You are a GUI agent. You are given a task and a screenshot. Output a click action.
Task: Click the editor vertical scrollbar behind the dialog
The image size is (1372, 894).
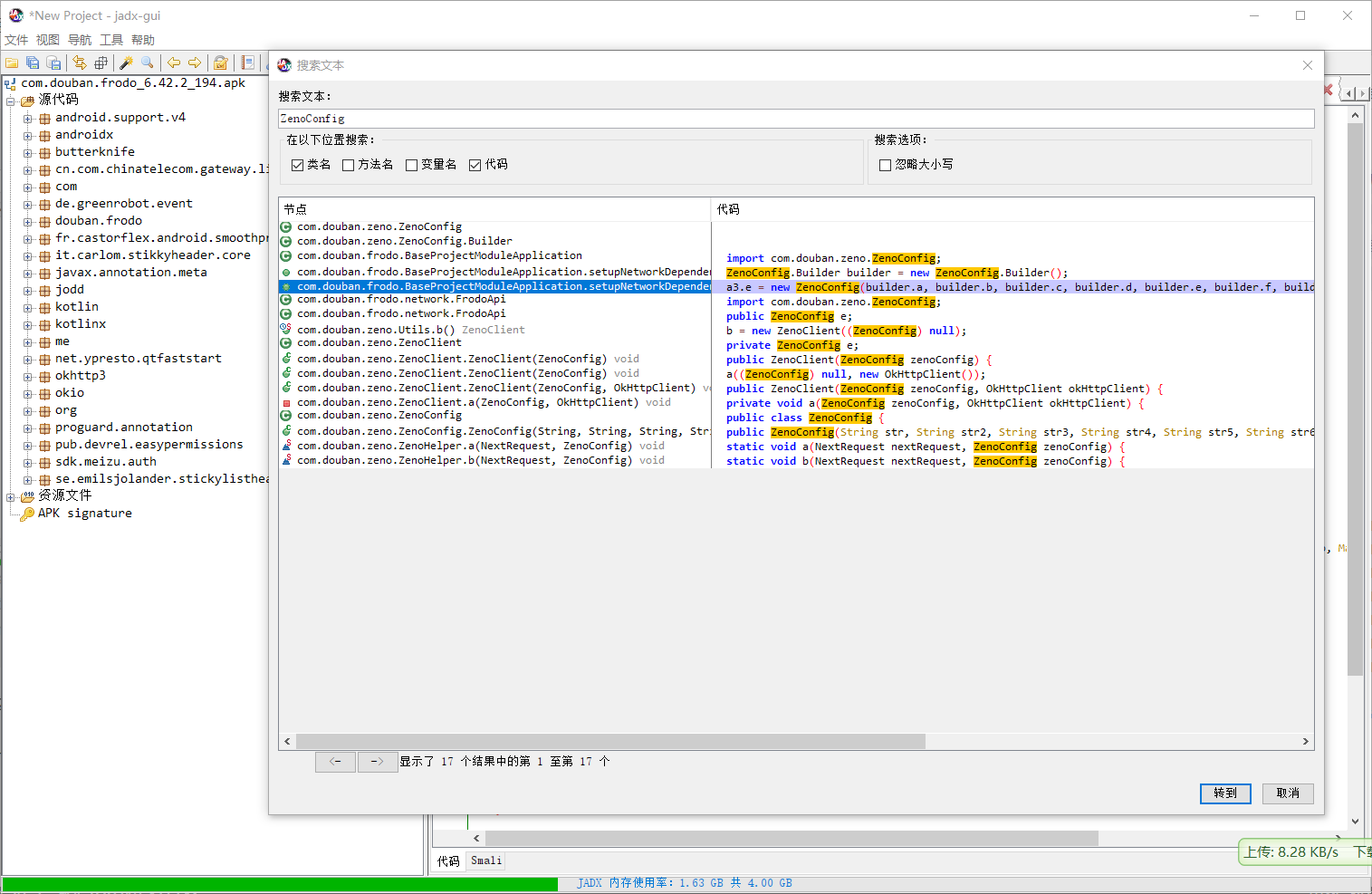point(1355,399)
